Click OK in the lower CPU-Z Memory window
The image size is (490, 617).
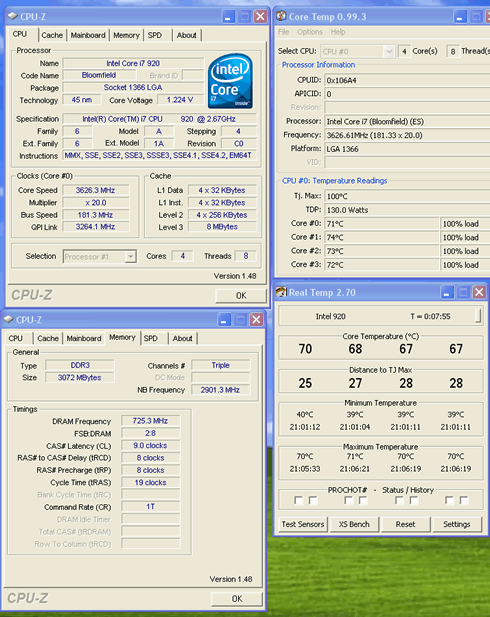[x=237, y=599]
